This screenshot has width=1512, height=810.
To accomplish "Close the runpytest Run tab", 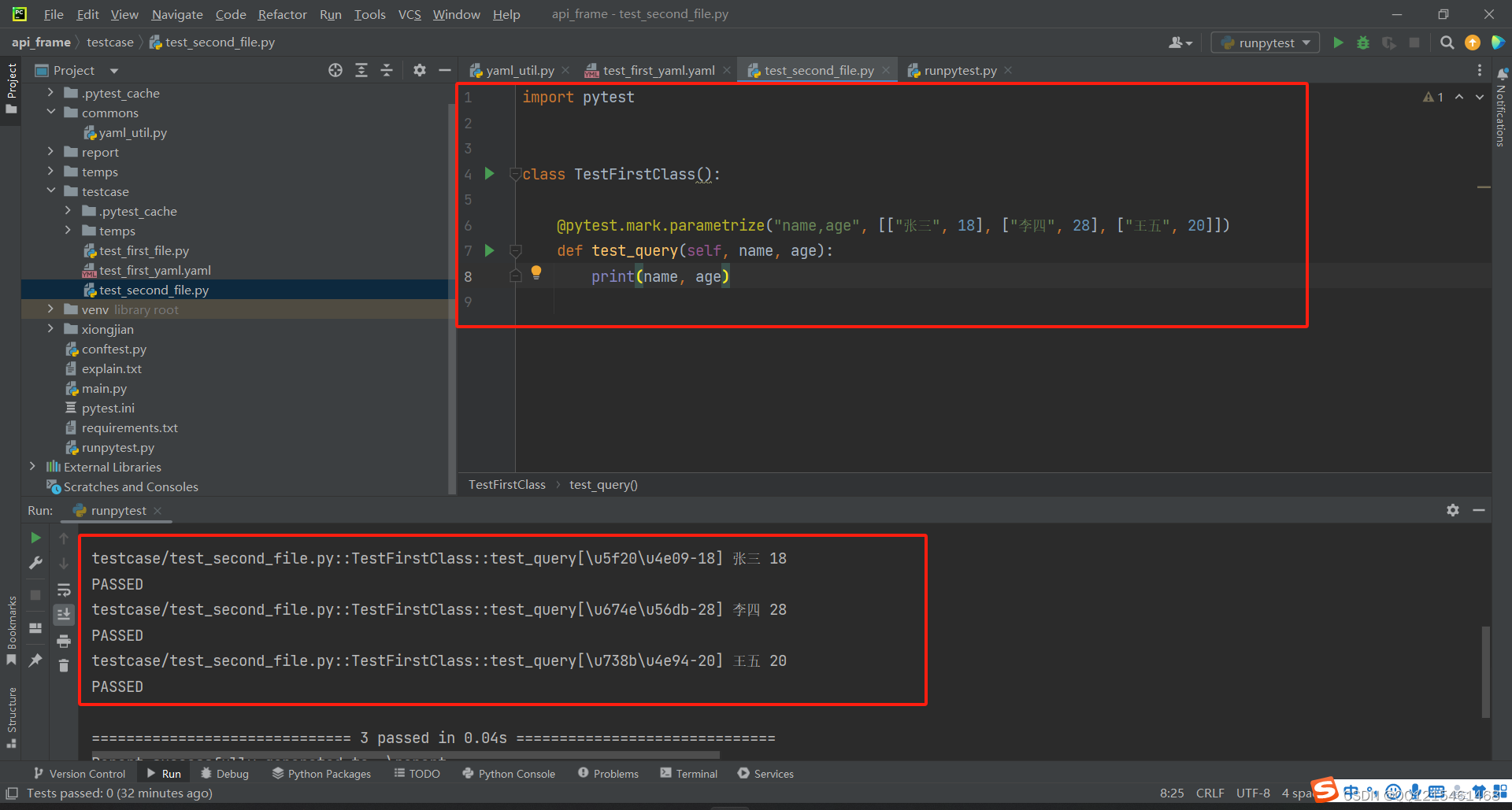I will point(157,511).
